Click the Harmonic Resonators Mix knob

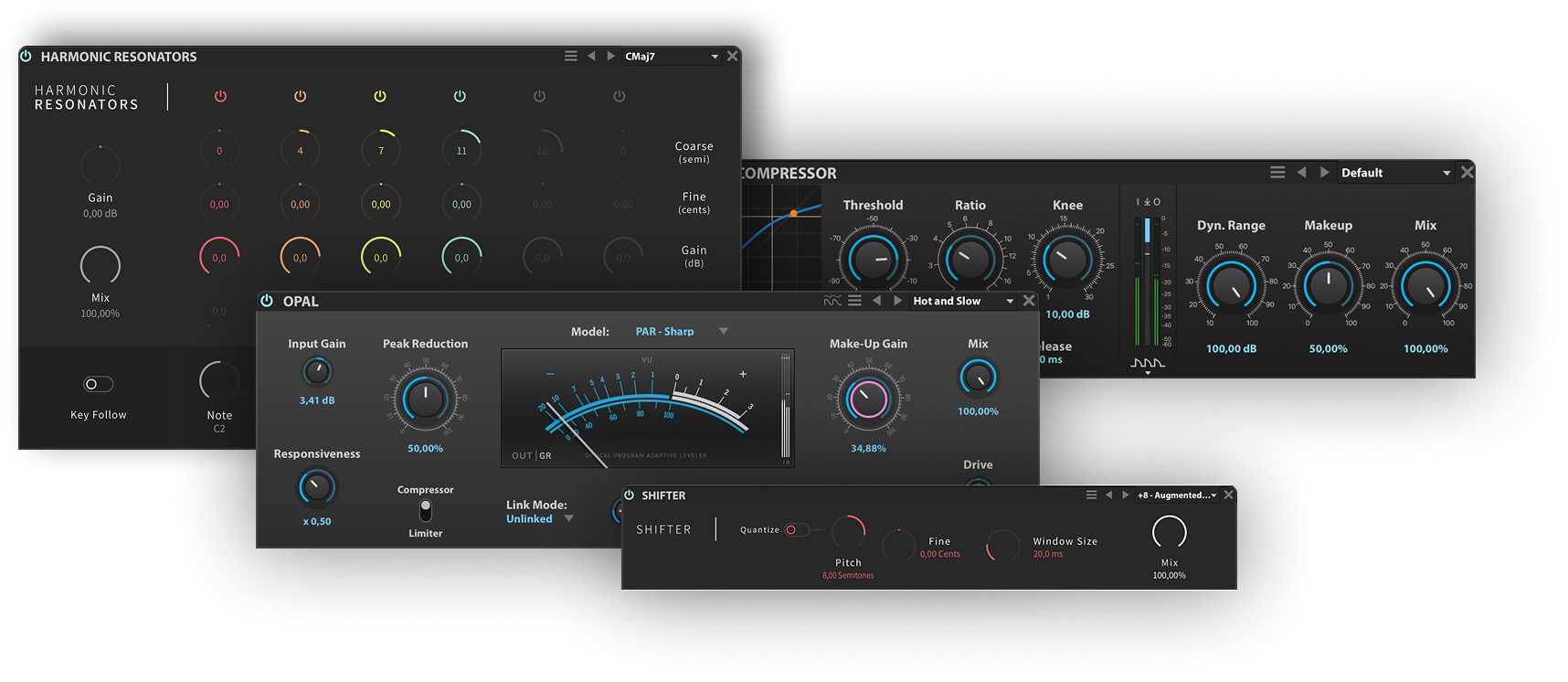[101, 265]
